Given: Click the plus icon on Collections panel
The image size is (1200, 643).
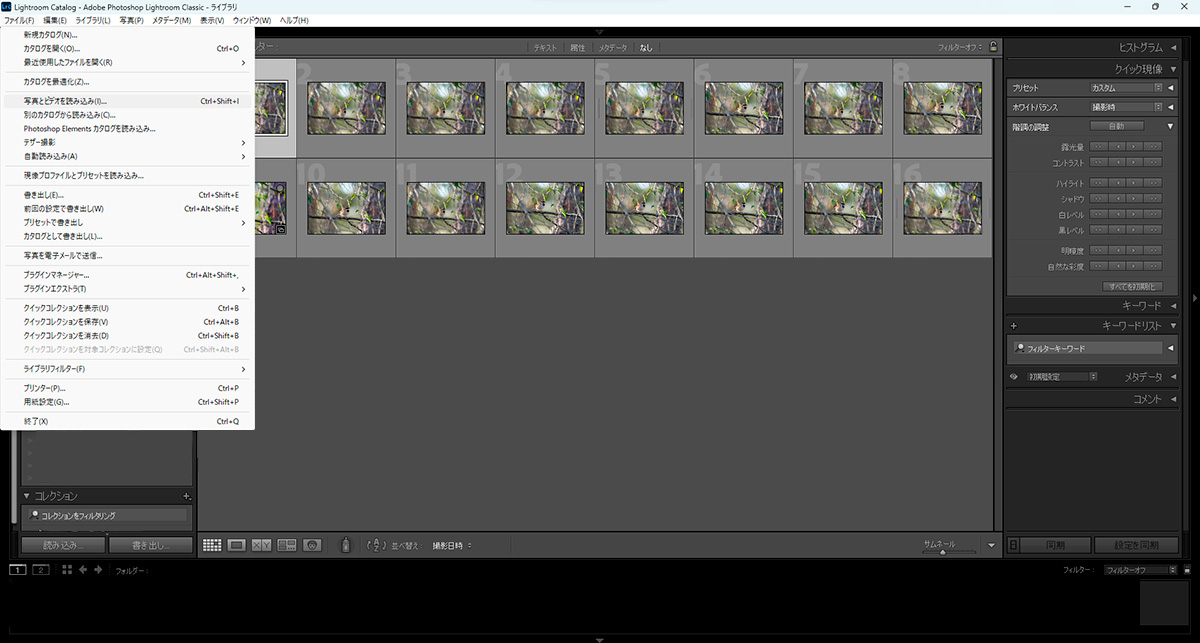Looking at the screenshot, I should coord(187,496).
